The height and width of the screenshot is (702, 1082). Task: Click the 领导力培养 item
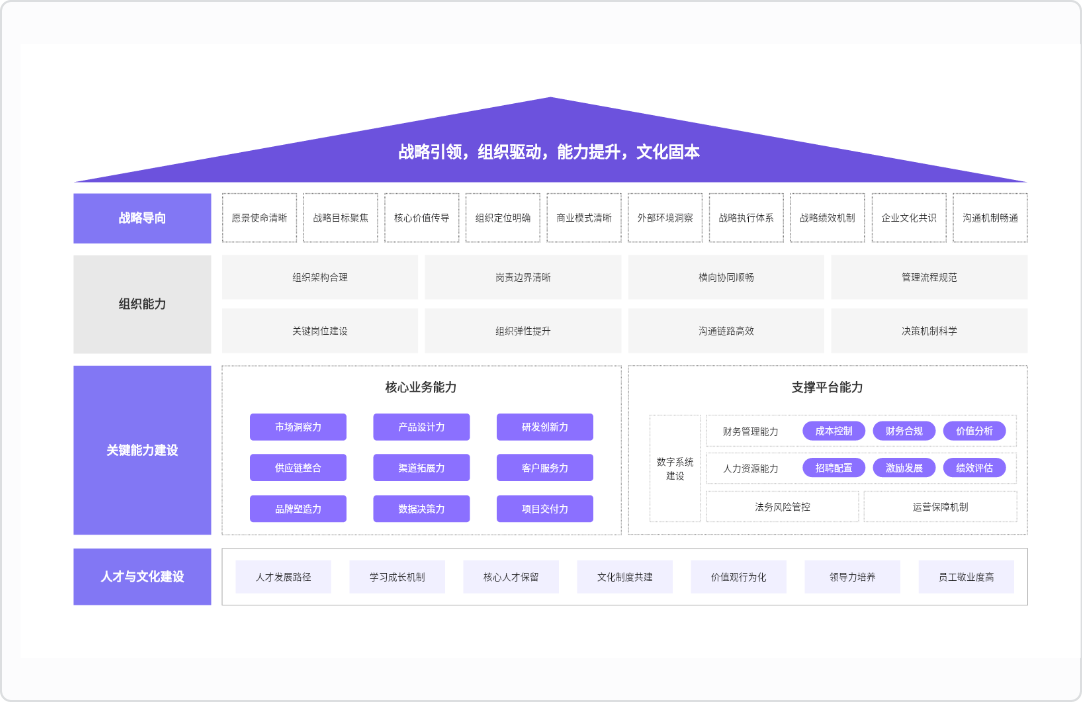(853, 577)
